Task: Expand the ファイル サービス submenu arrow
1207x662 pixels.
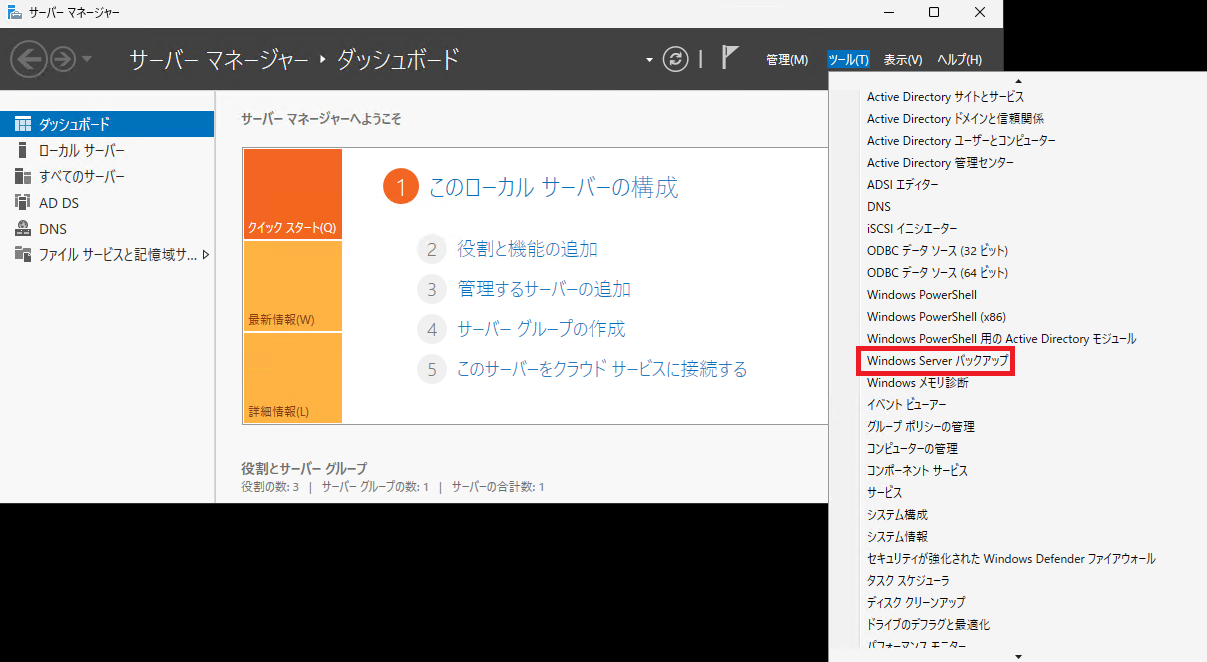Action: click(x=206, y=254)
